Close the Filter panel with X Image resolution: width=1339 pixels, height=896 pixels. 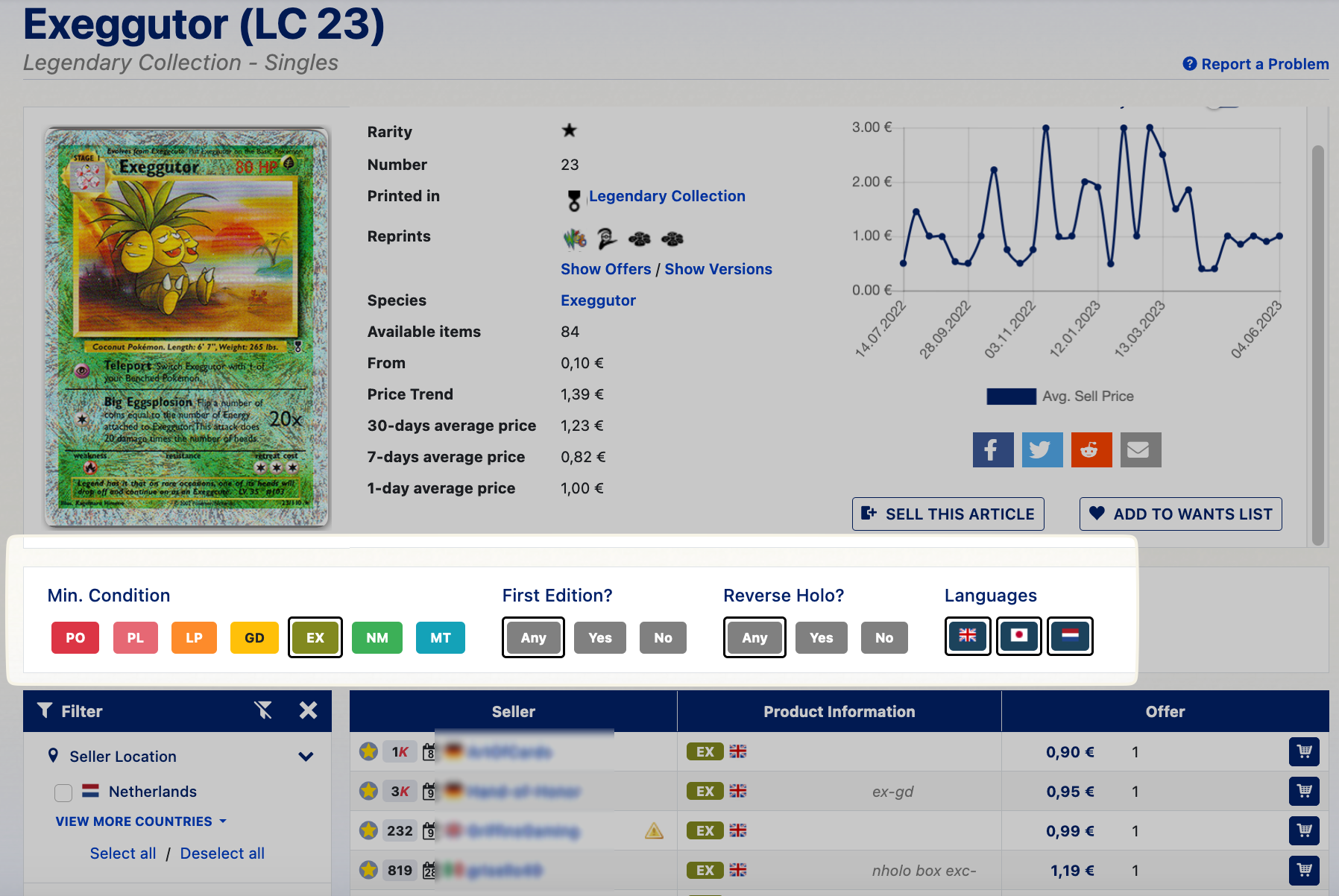[x=308, y=710]
